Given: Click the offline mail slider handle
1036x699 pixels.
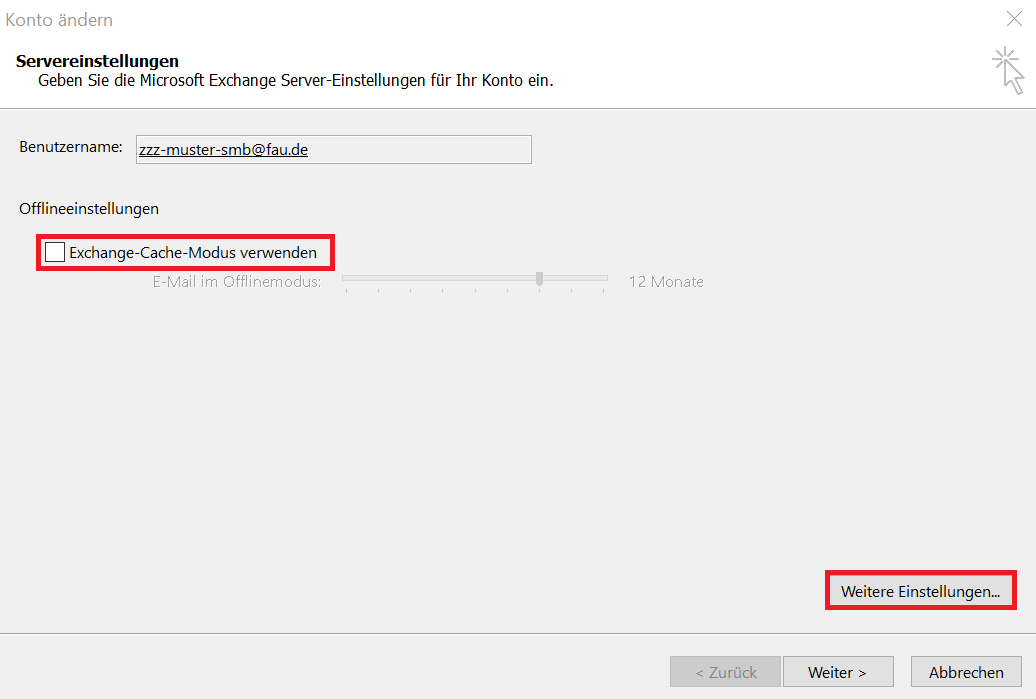Looking at the screenshot, I should (x=539, y=279).
